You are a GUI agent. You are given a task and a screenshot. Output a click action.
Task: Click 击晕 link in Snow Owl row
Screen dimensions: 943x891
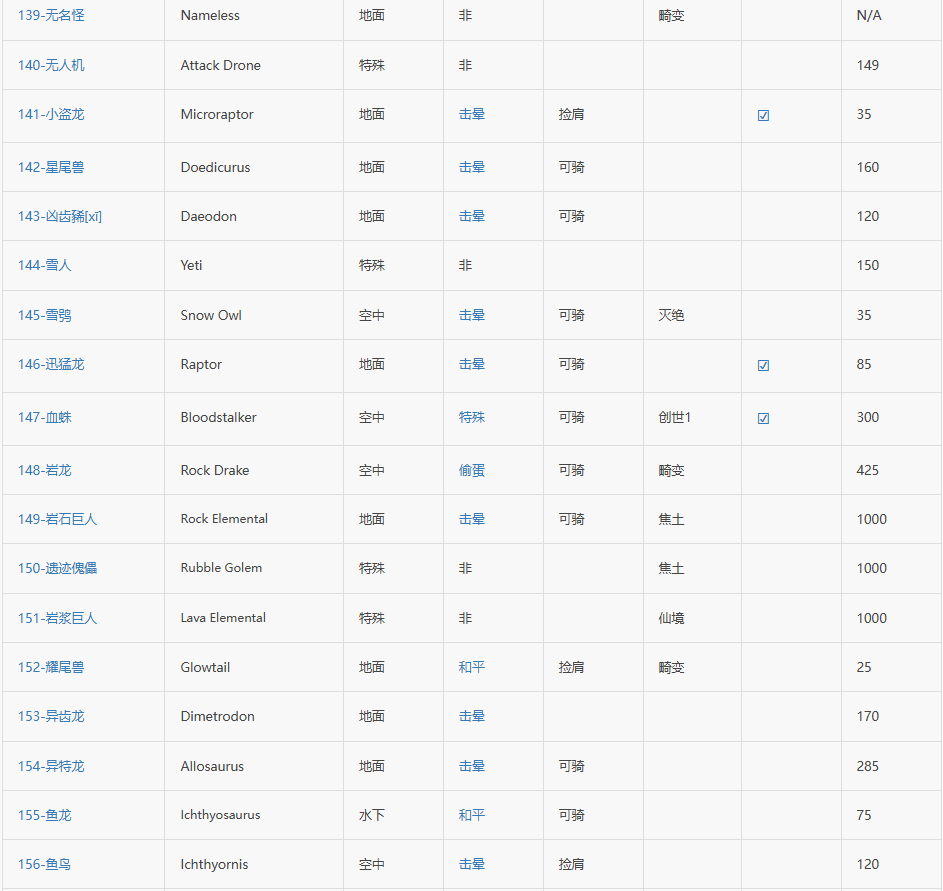tap(472, 316)
